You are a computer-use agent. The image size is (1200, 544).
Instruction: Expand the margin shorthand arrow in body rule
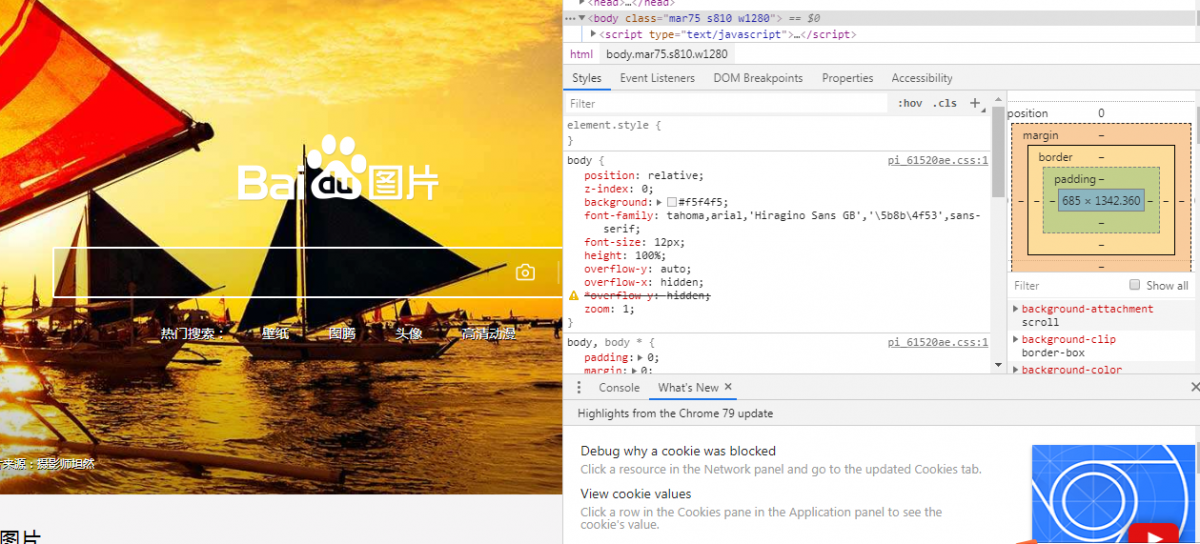[632, 370]
